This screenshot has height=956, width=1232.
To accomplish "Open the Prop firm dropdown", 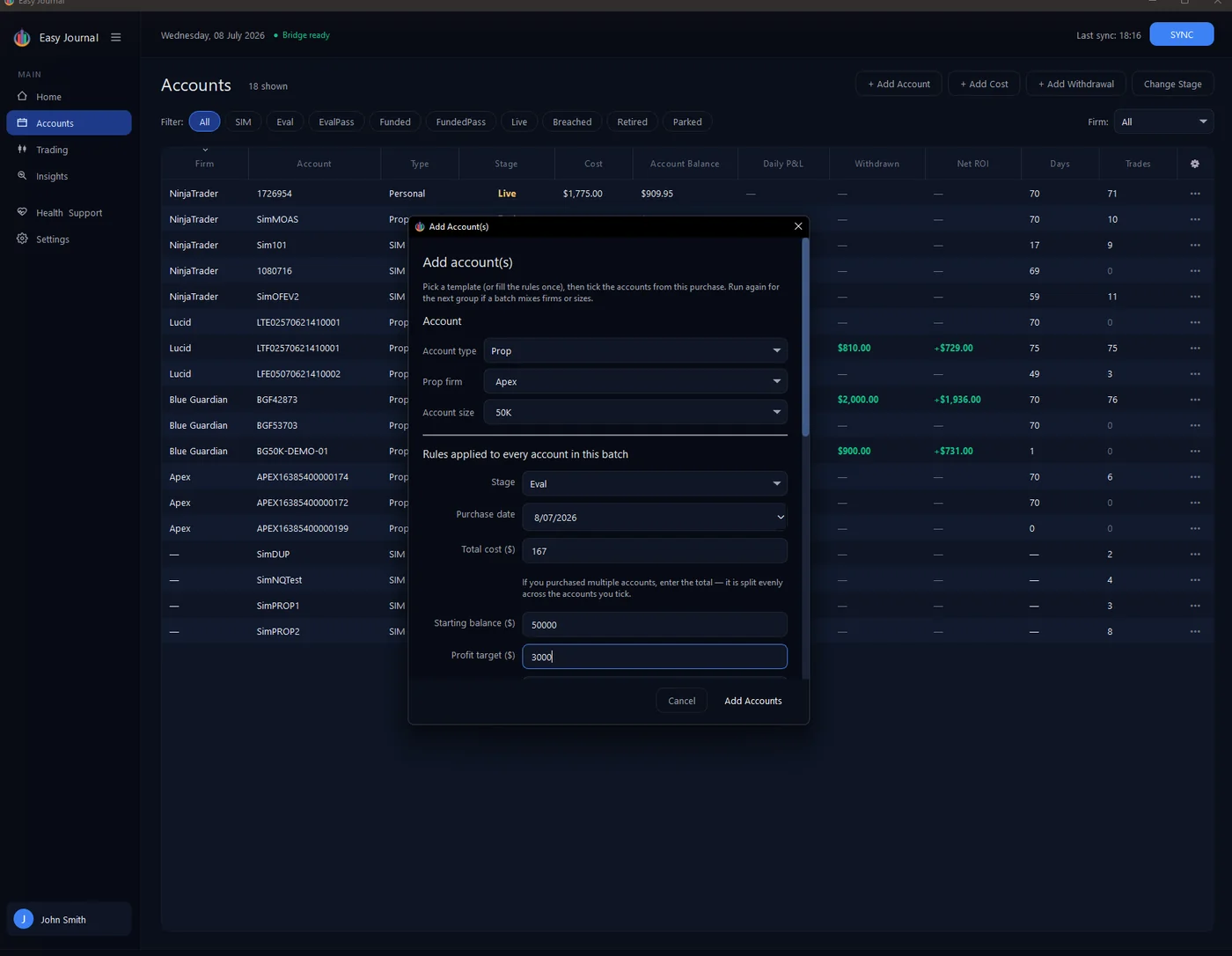I will click(x=634, y=381).
